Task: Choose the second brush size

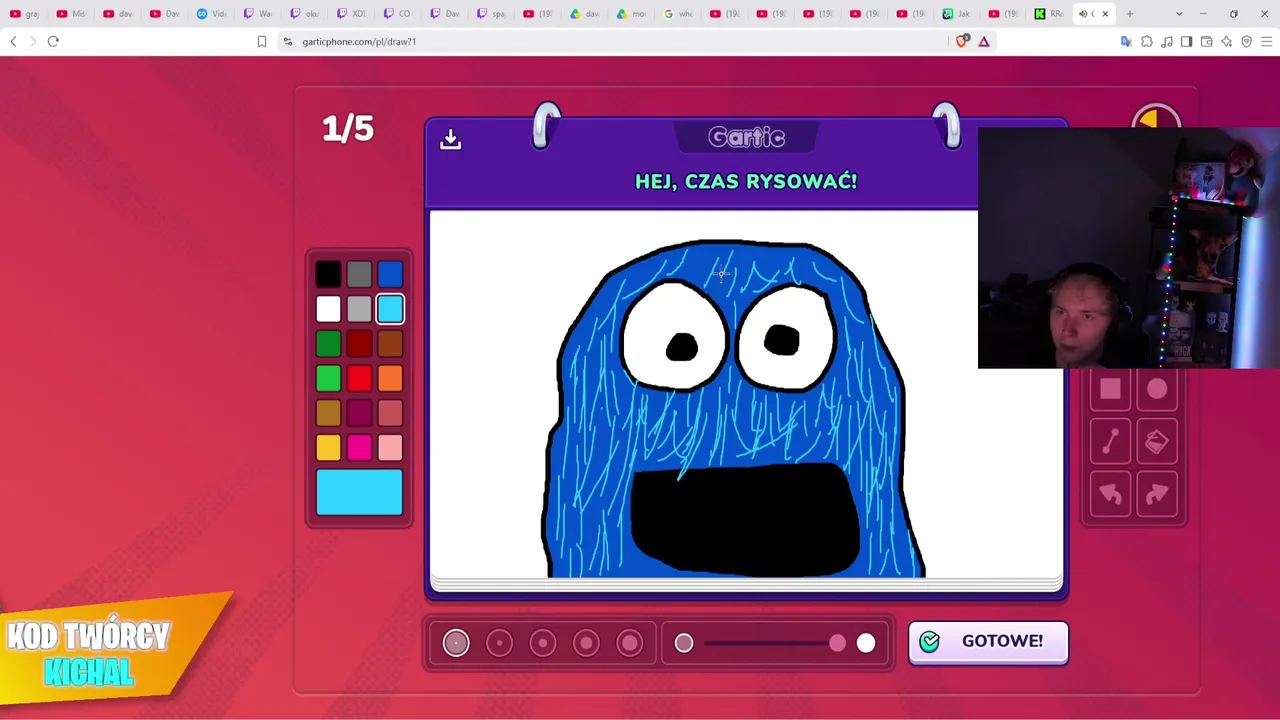Action: (x=499, y=643)
